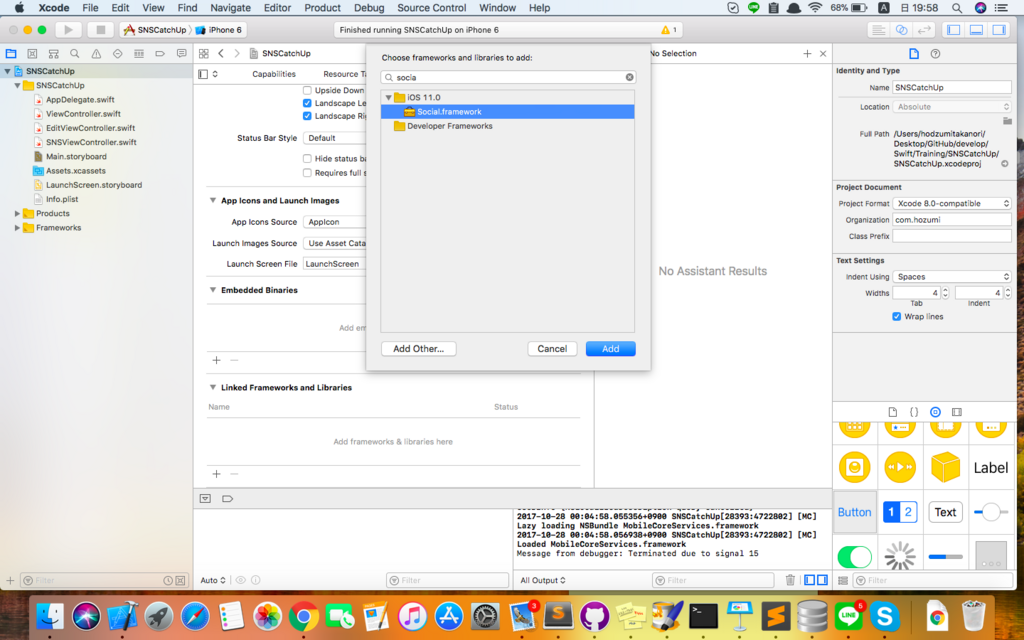The image size is (1024, 640).
Task: Collapse the Embedded Binaries section
Action: pyautogui.click(x=212, y=290)
